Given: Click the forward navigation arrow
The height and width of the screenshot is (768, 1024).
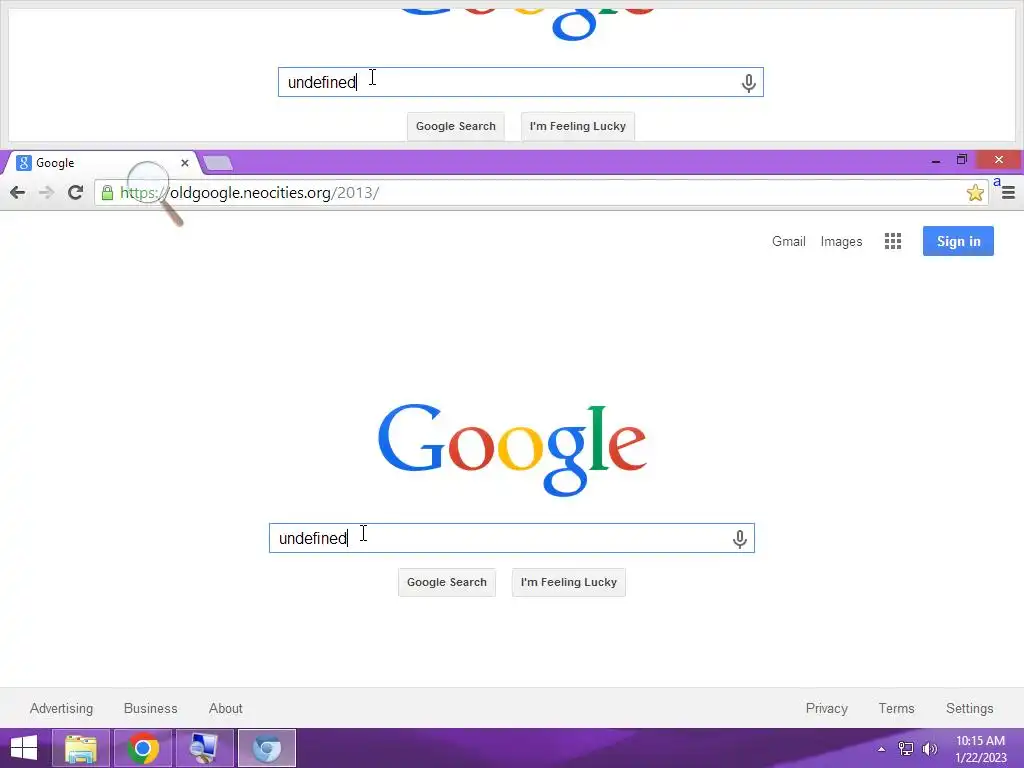Looking at the screenshot, I should pos(46,193).
